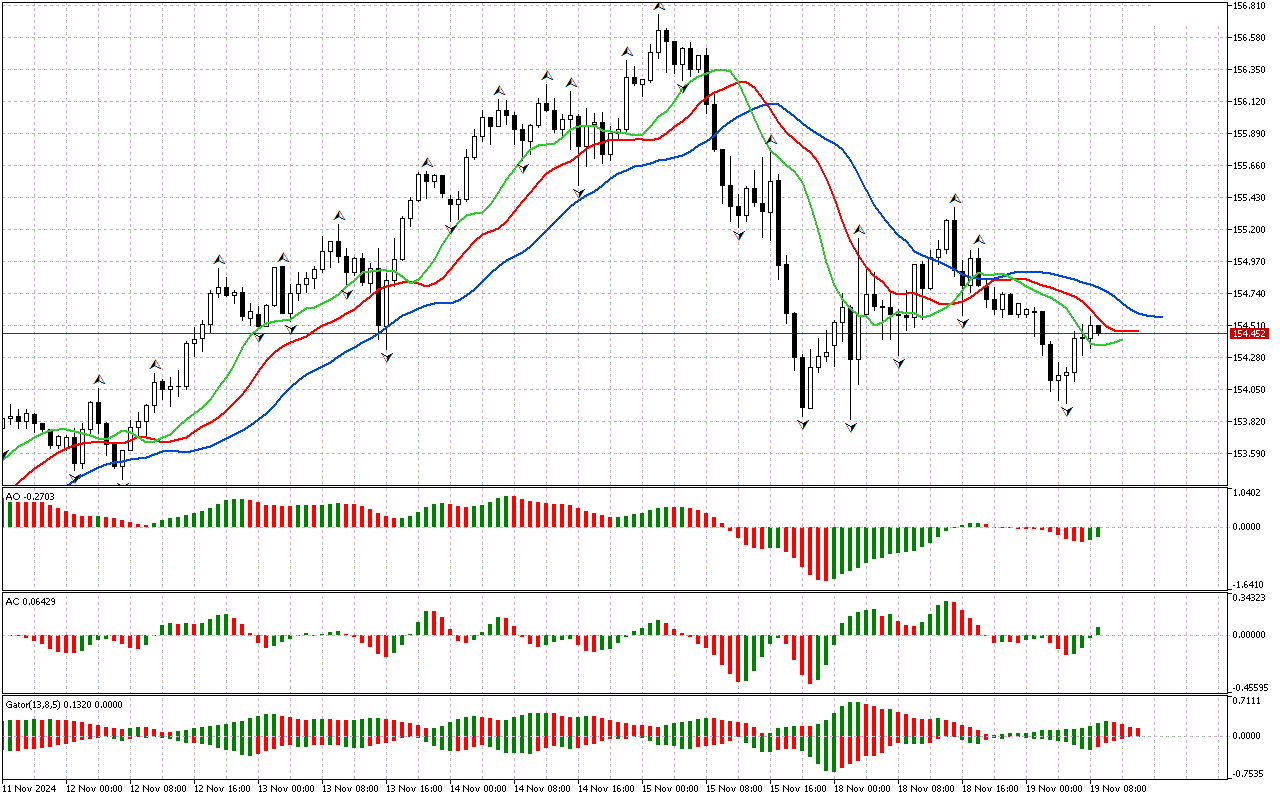Screen dimensions: 1280x800
Task: Click the red current price tag 154.452
Action: coord(1252,333)
